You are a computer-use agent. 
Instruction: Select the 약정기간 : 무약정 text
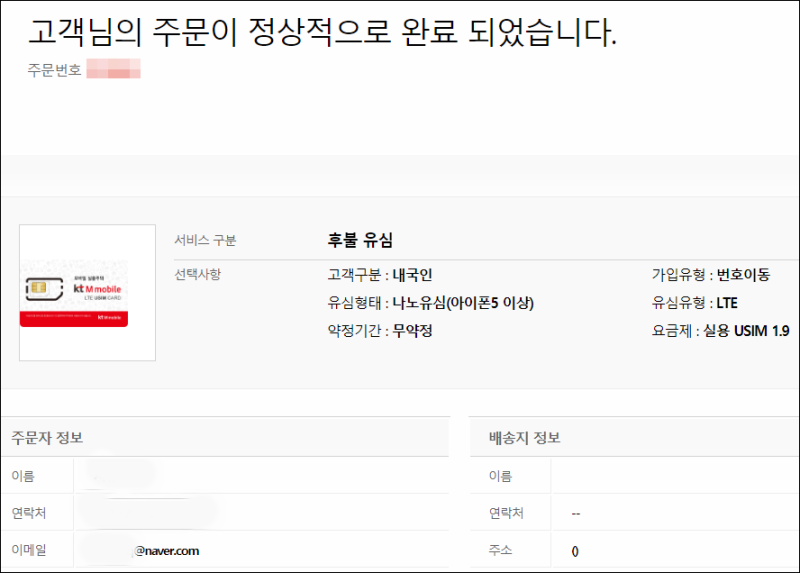click(380, 331)
